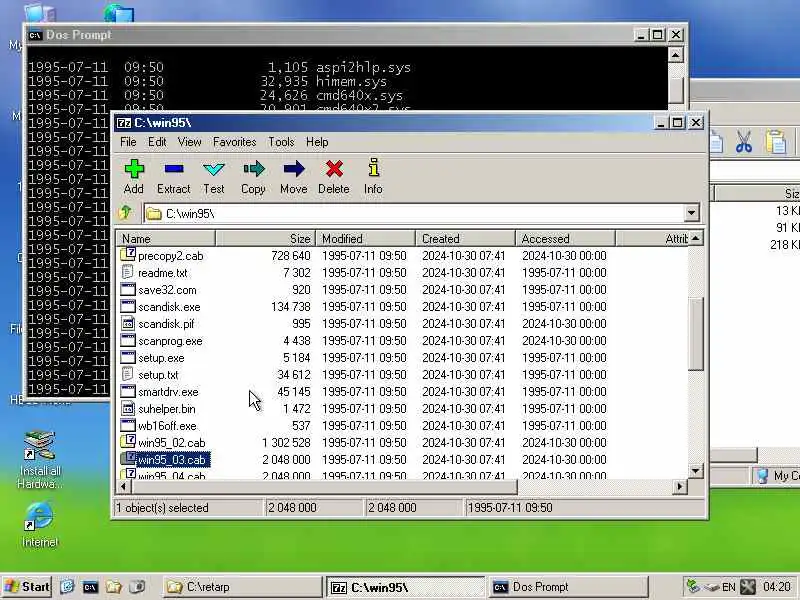
Task: Open the Help menu
Action: (317, 142)
